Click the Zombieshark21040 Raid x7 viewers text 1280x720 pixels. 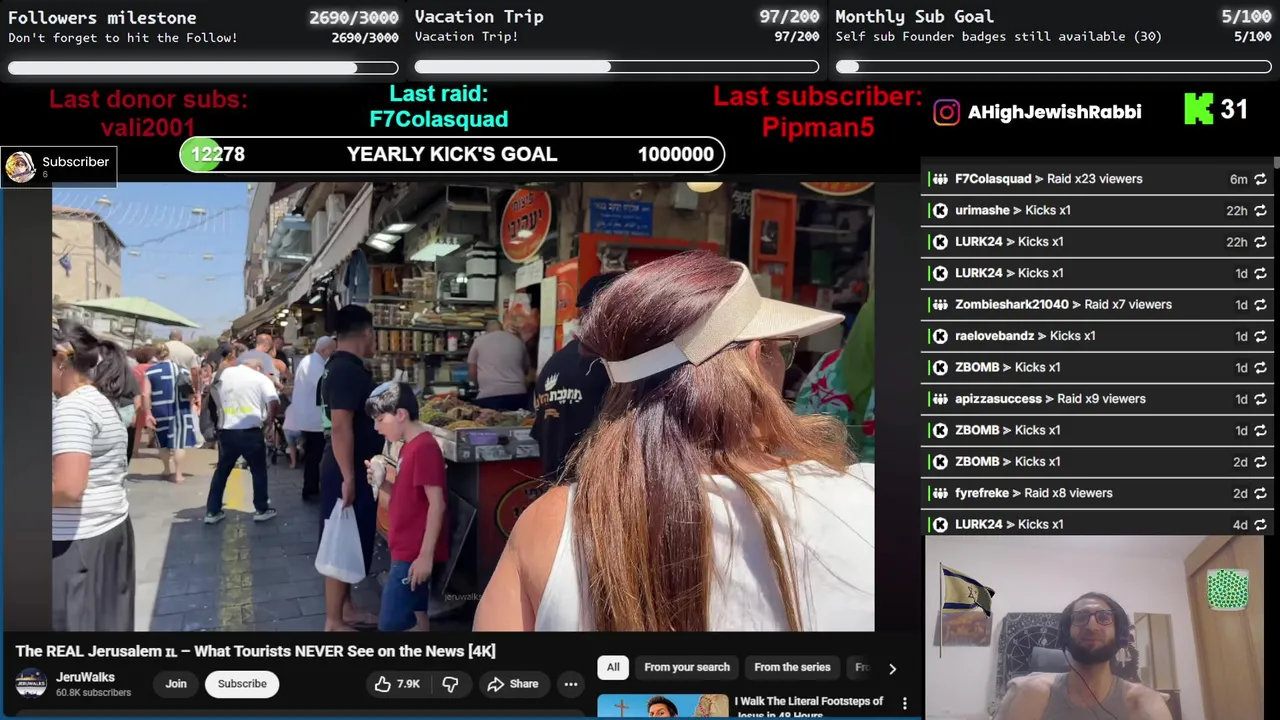pyautogui.click(x=1063, y=304)
